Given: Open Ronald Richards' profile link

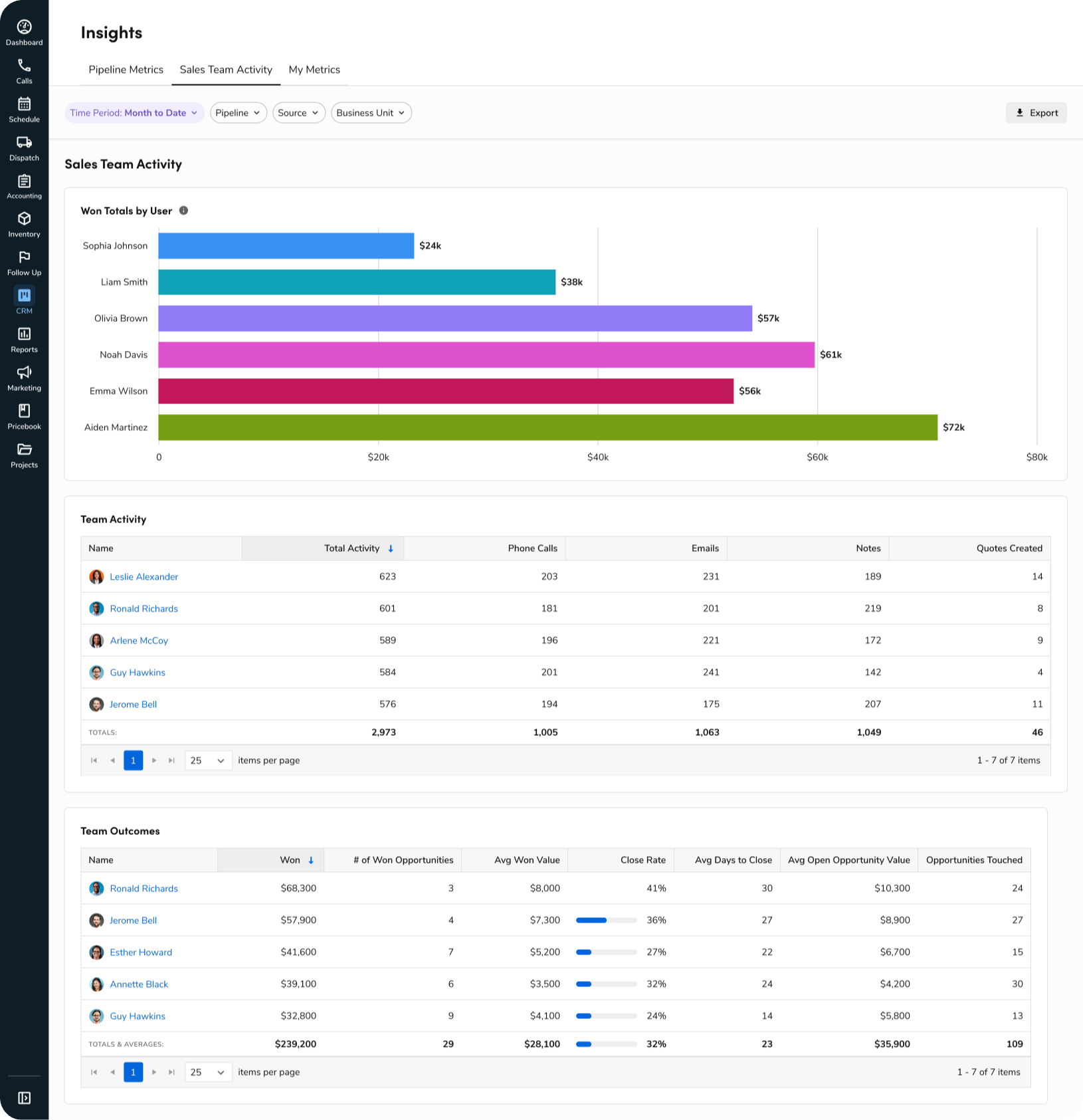Looking at the screenshot, I should pos(144,608).
